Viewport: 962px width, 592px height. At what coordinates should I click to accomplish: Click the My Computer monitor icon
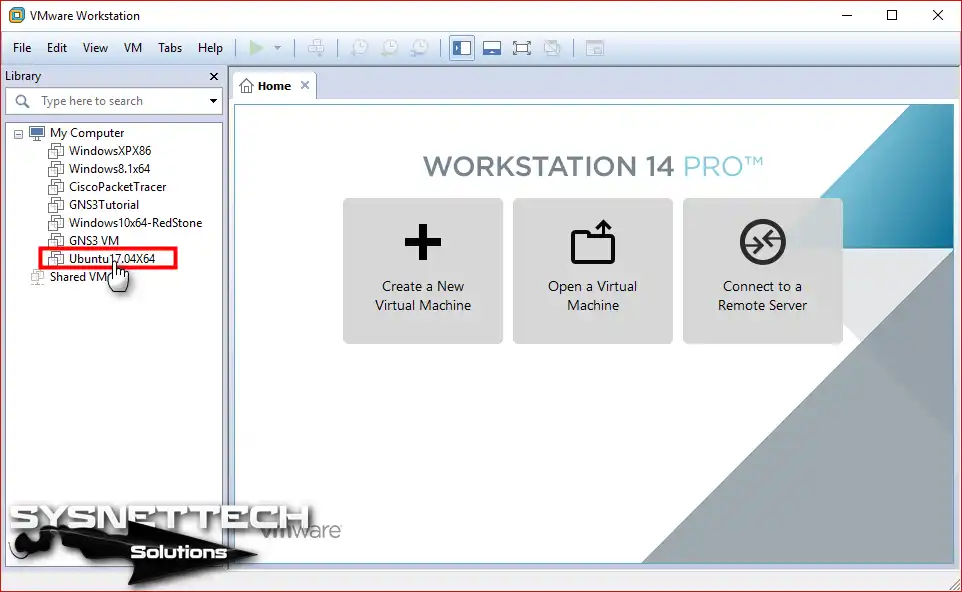(x=37, y=133)
